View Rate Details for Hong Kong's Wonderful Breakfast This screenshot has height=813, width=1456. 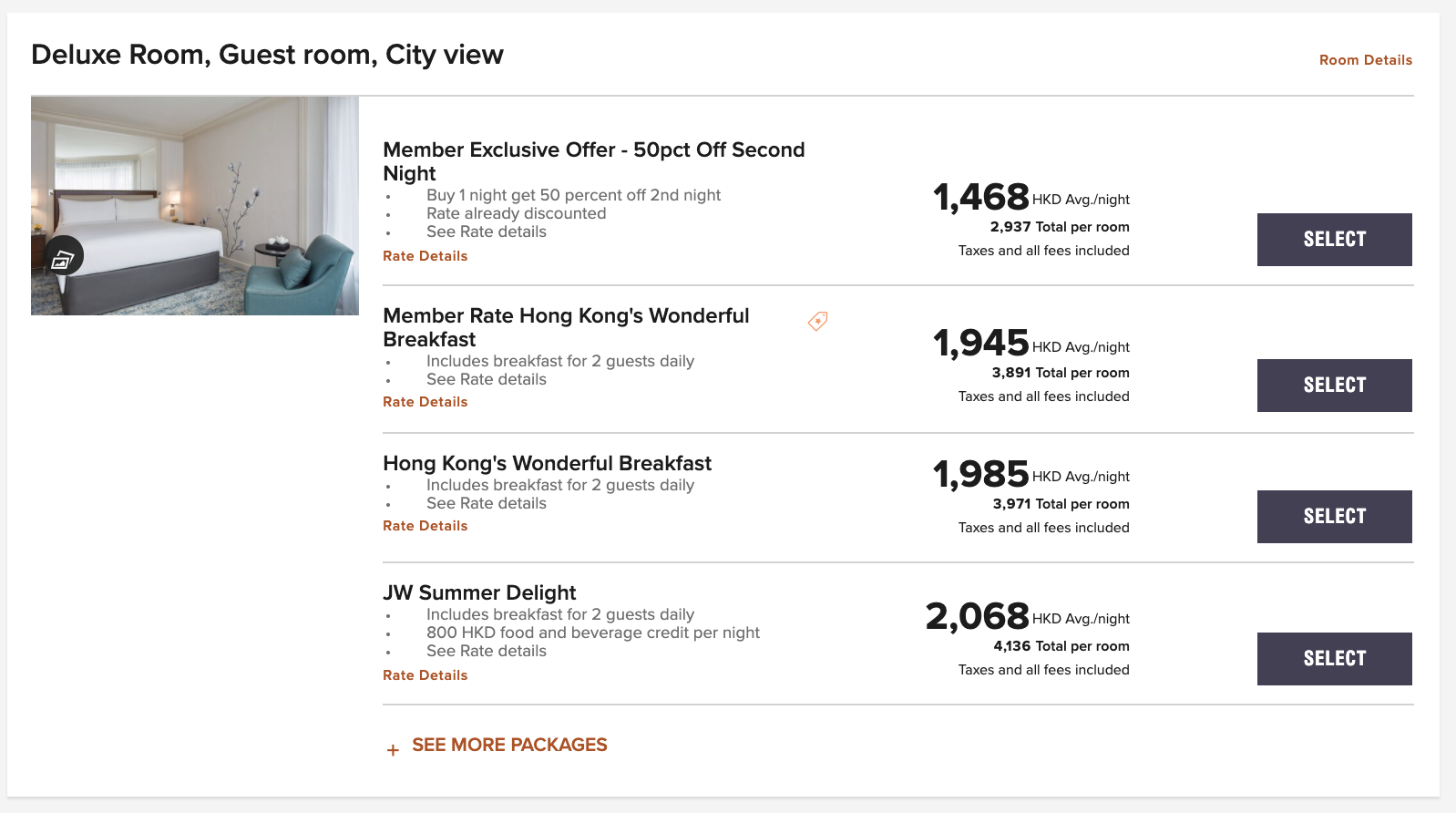point(425,526)
